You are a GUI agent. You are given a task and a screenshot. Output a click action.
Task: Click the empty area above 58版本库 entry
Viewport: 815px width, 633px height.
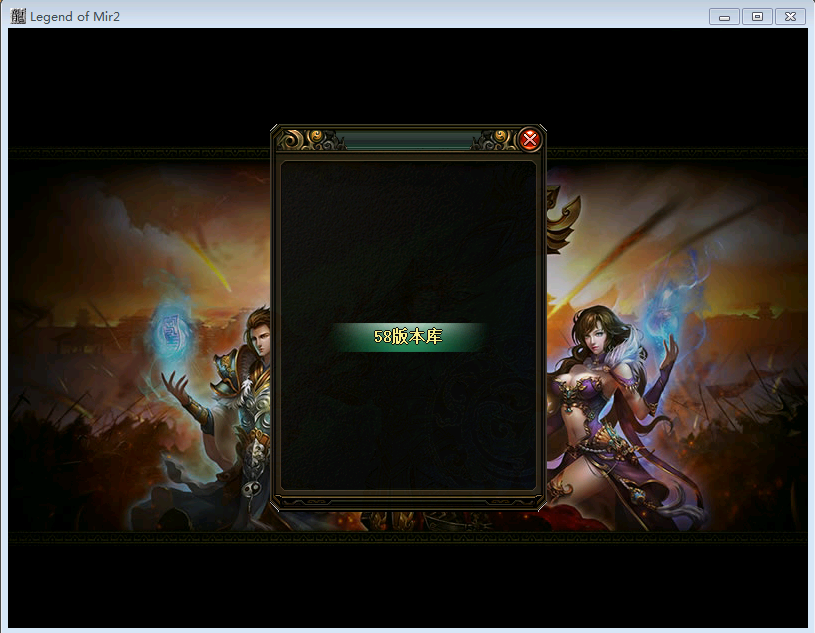[408, 240]
